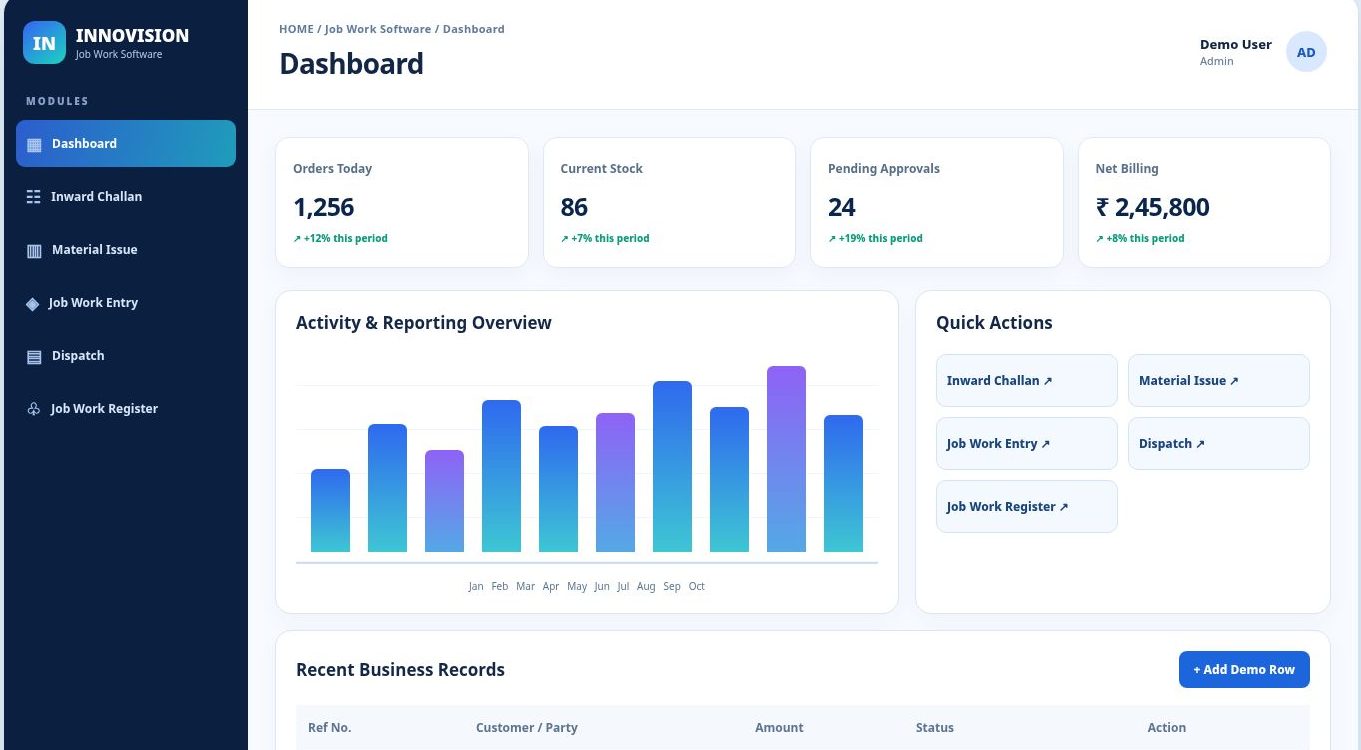This screenshot has width=1361, height=750.
Task: Click the Customer / Party column header
Action: pos(527,727)
